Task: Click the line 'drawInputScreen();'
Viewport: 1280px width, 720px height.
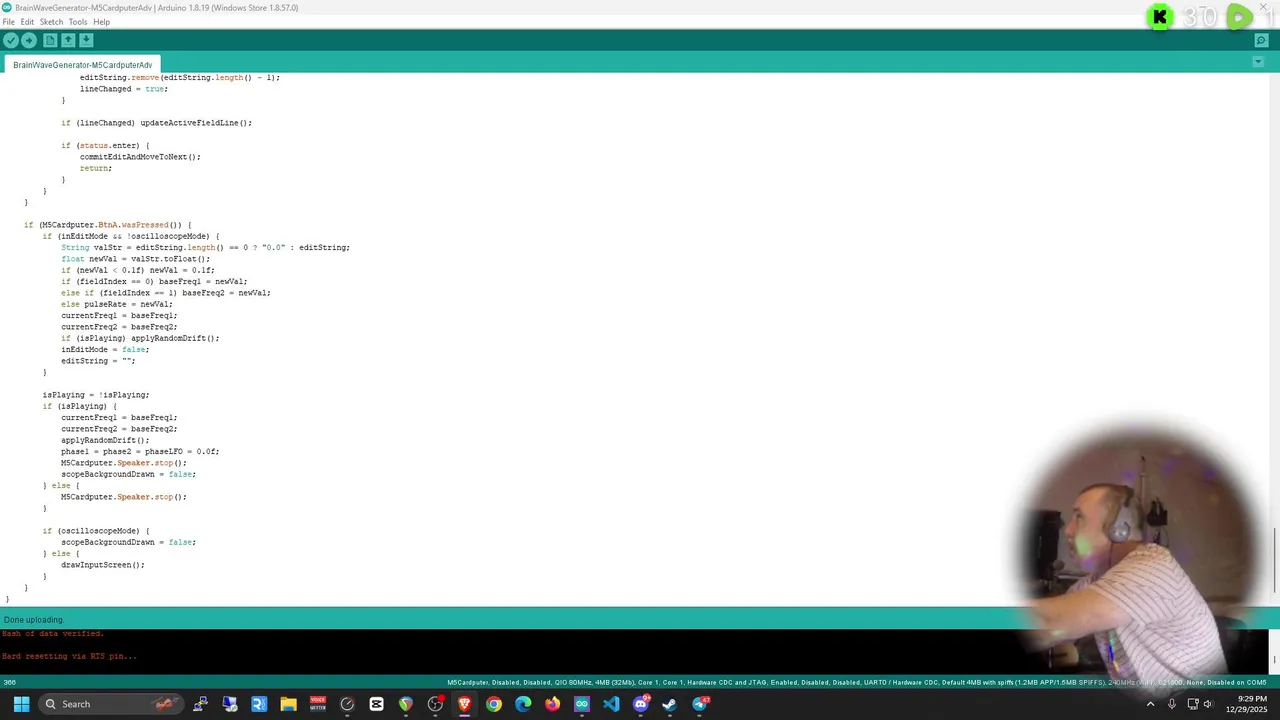Action: tap(103, 565)
